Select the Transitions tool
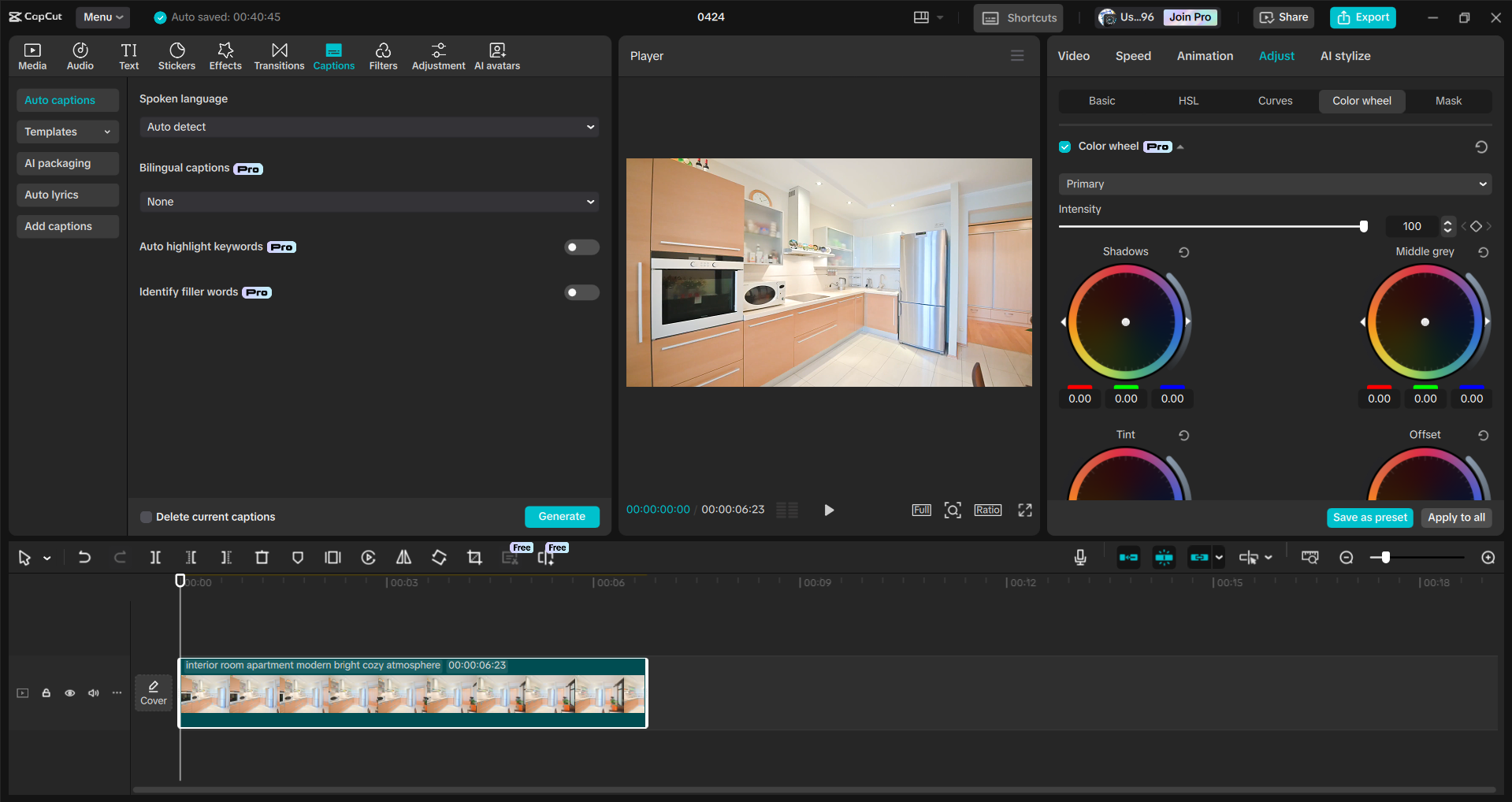Viewport: 1512px width, 802px height. [x=279, y=55]
